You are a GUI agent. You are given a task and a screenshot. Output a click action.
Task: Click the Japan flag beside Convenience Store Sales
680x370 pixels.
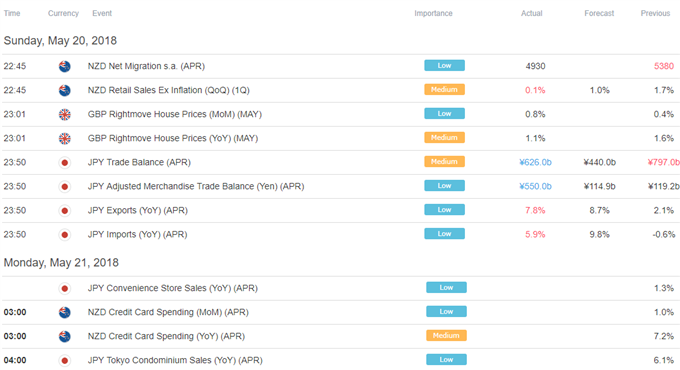click(x=65, y=288)
